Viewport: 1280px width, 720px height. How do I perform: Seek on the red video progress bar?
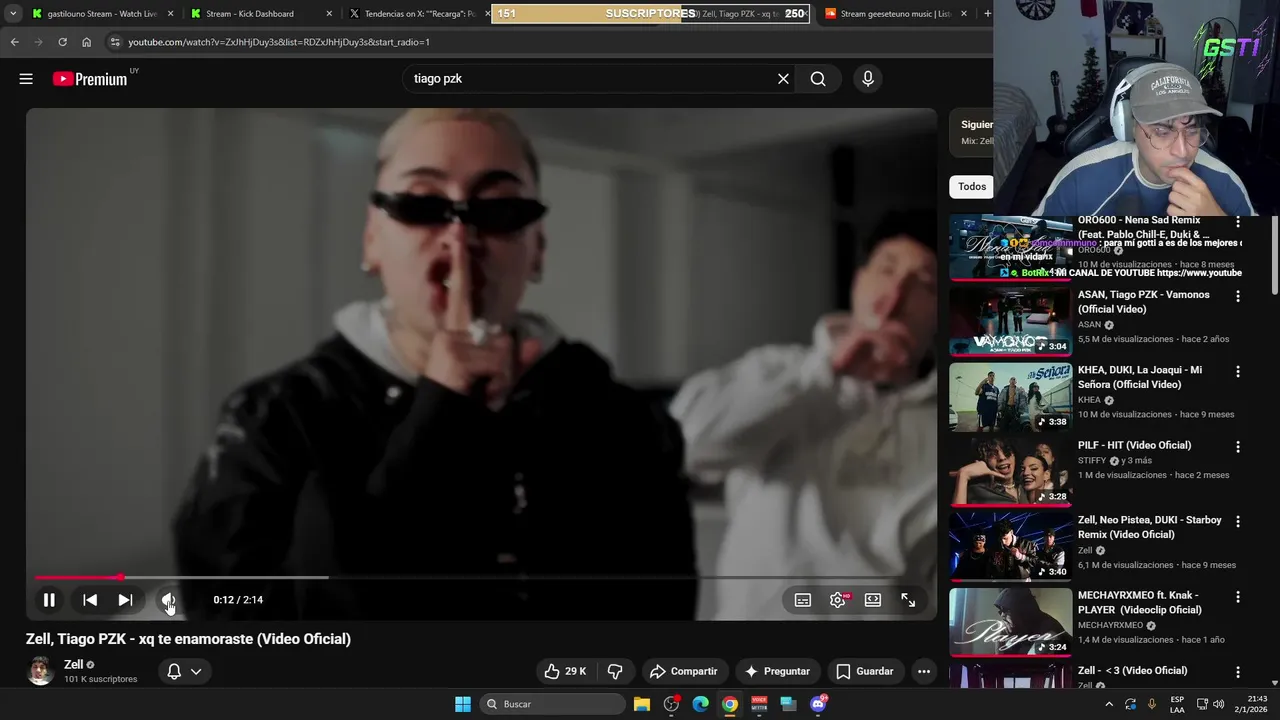(x=480, y=577)
